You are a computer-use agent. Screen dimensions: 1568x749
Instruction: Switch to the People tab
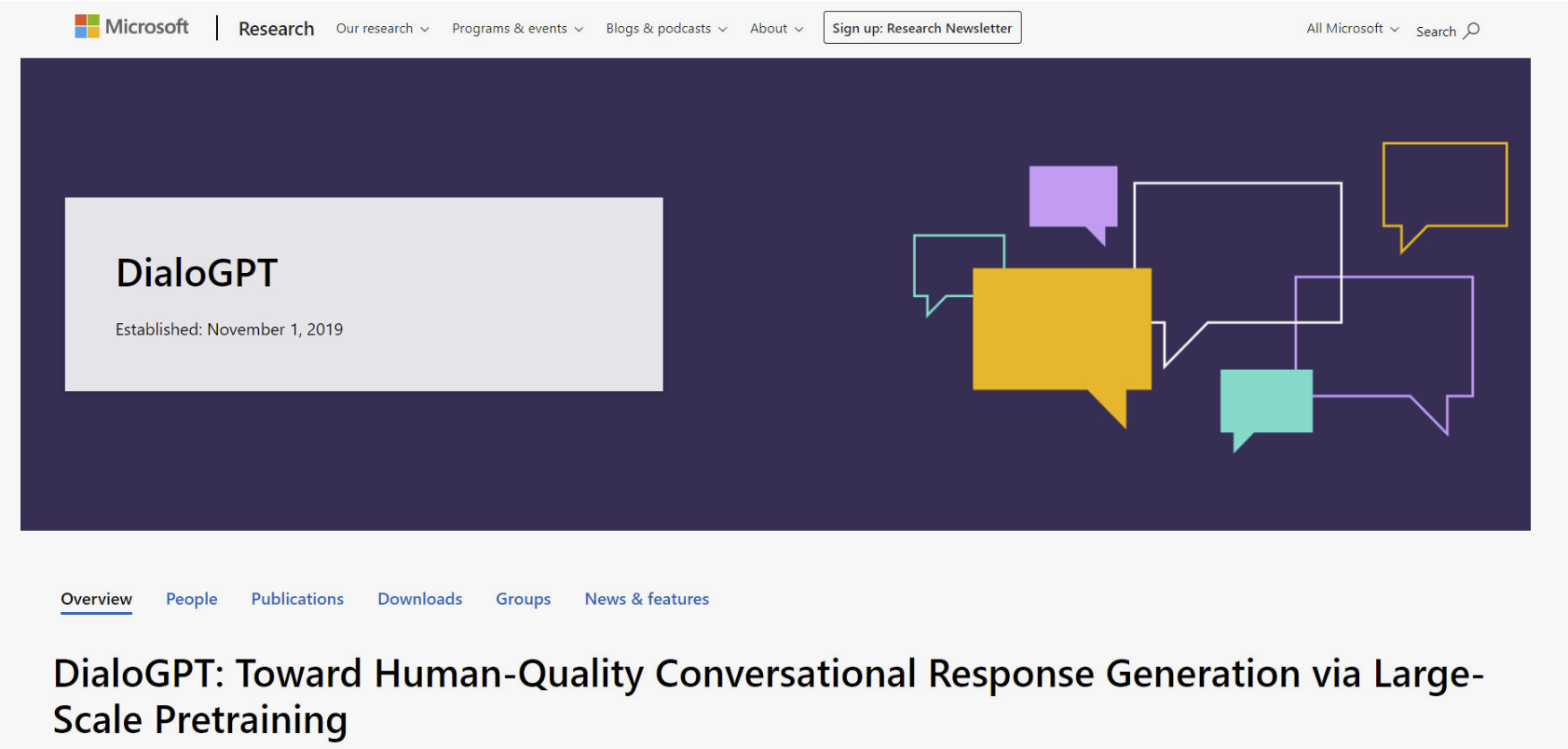click(x=191, y=599)
